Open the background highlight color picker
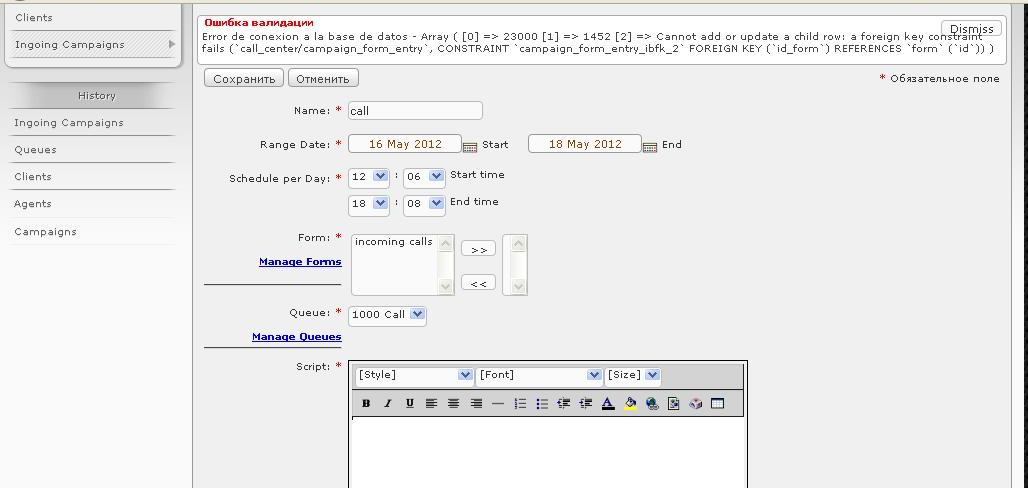1028x488 pixels. pyautogui.click(x=630, y=403)
